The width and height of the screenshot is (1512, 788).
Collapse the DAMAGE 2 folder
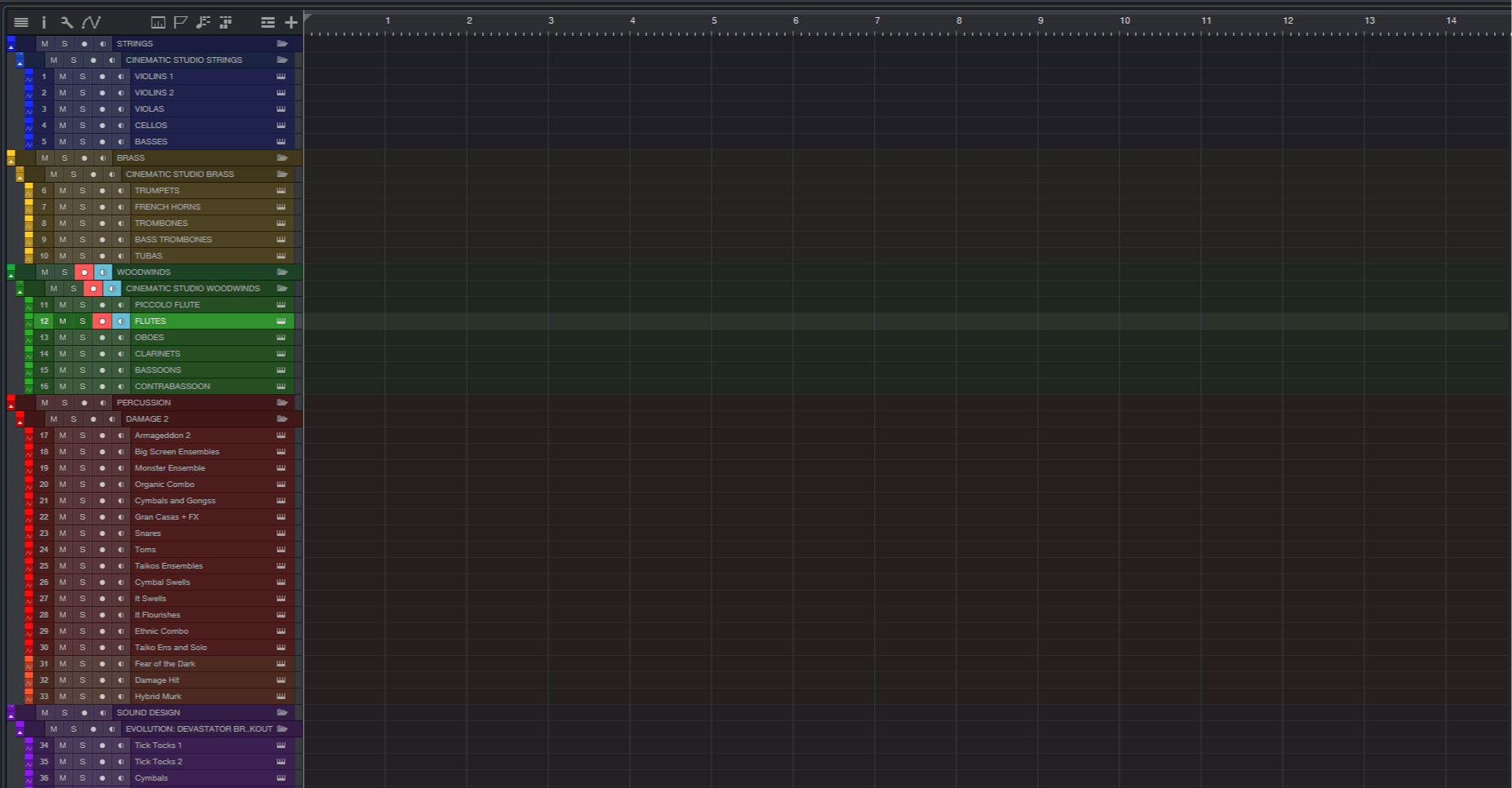[20, 423]
